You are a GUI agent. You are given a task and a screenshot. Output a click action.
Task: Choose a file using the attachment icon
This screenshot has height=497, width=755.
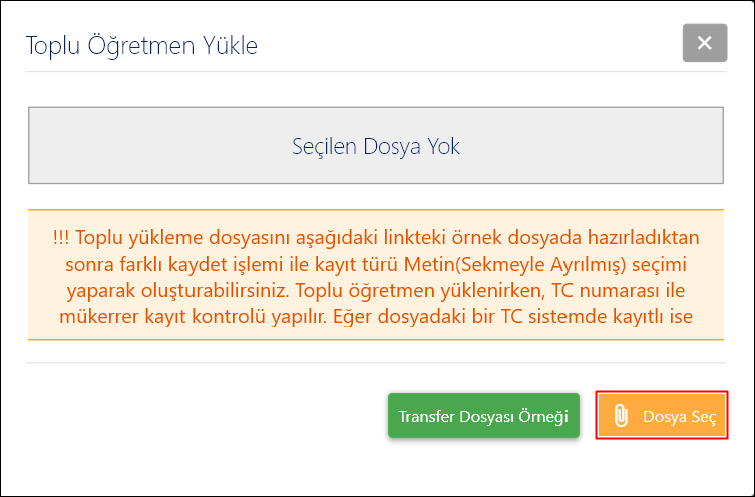pyautogui.click(x=620, y=416)
